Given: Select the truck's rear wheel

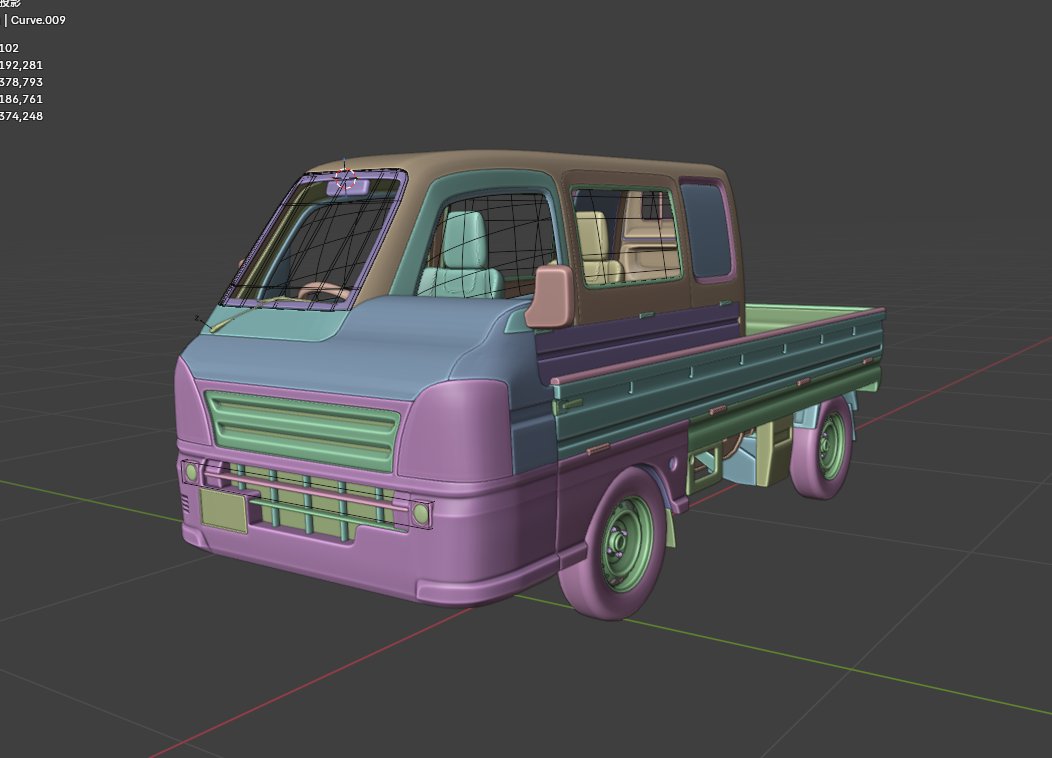Looking at the screenshot, I should [x=823, y=447].
